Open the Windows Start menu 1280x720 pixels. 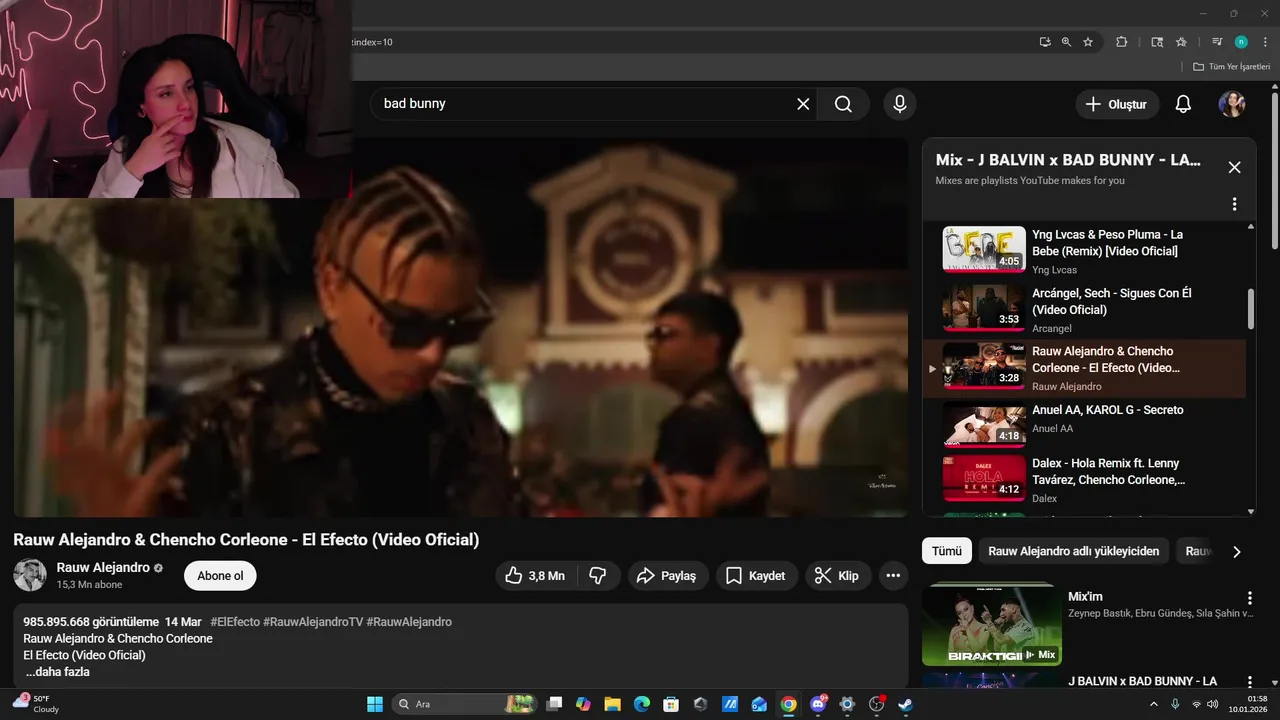point(375,704)
